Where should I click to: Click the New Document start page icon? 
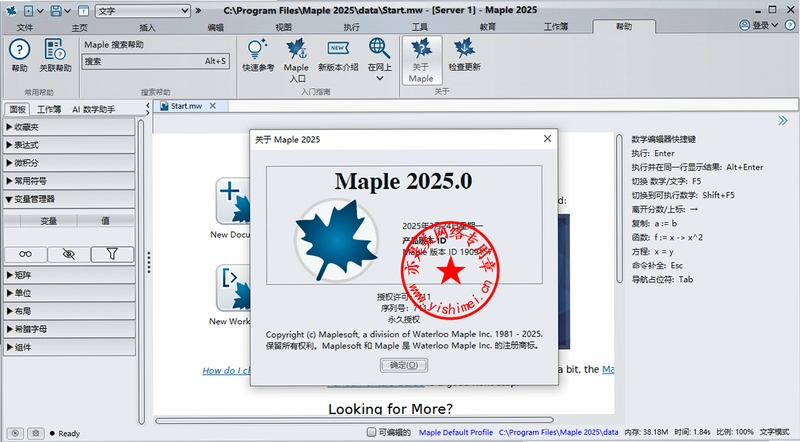233,201
